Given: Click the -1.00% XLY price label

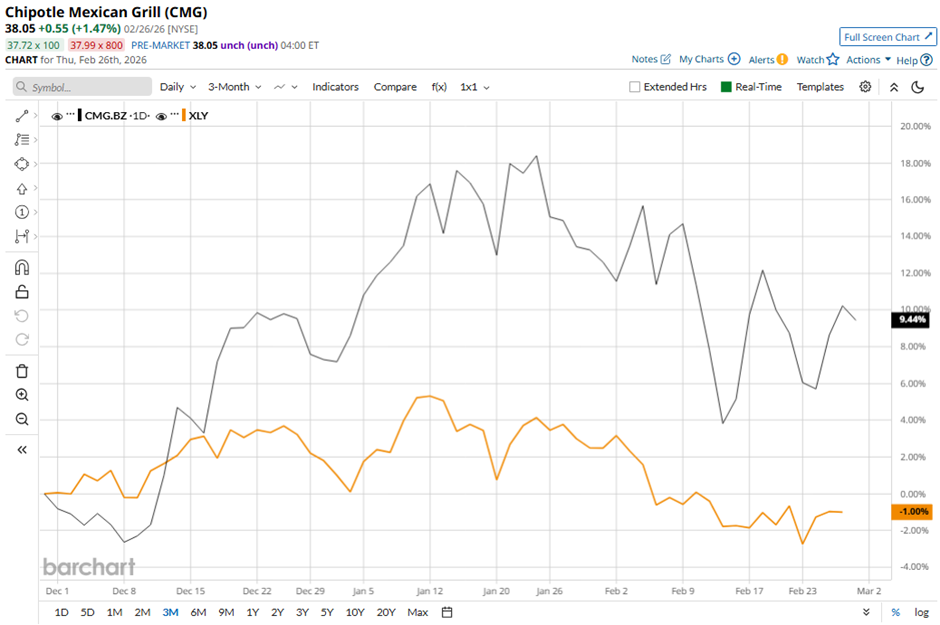Looking at the screenshot, I should coord(912,512).
